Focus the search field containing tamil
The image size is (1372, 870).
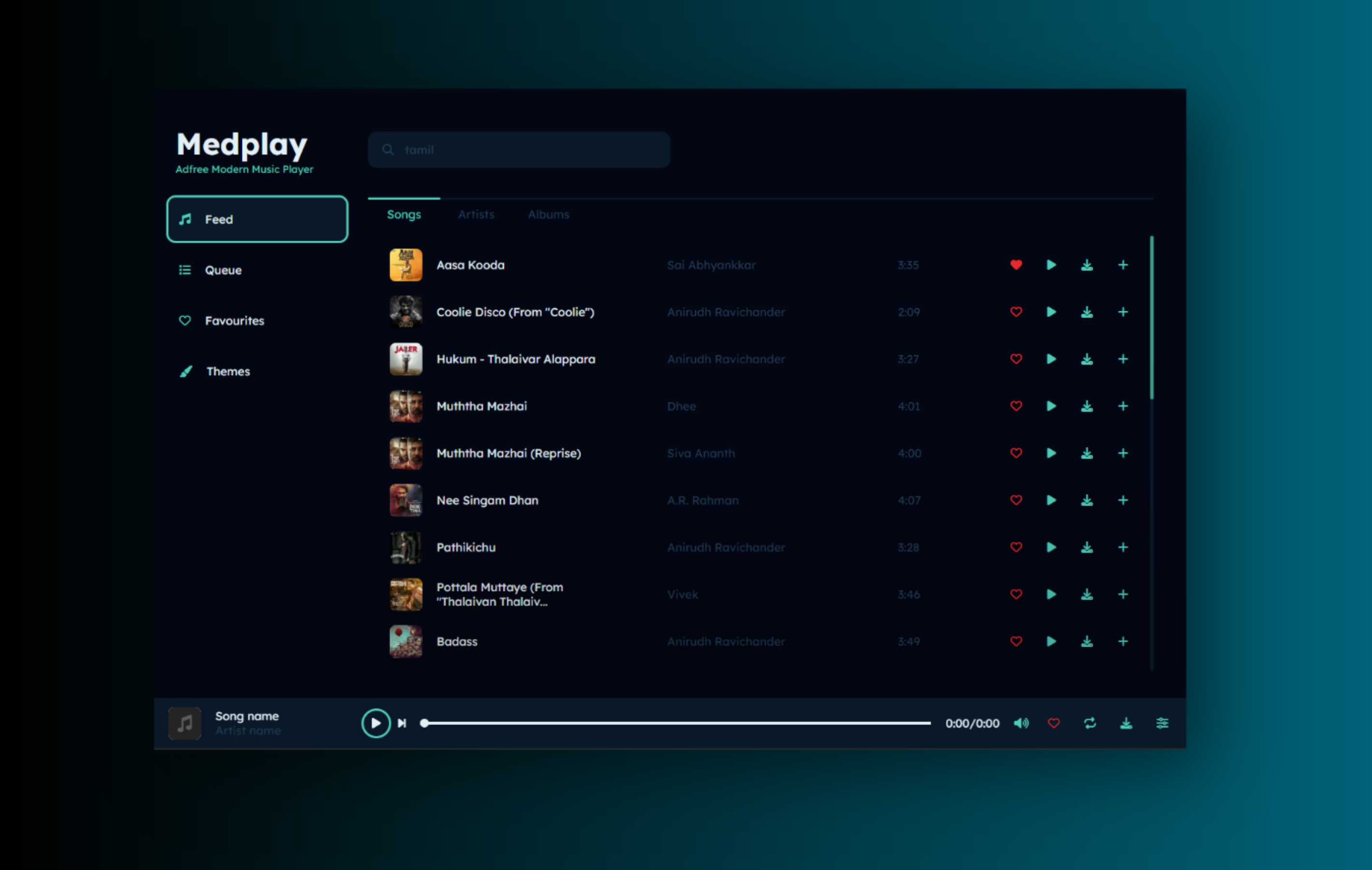[x=518, y=150]
